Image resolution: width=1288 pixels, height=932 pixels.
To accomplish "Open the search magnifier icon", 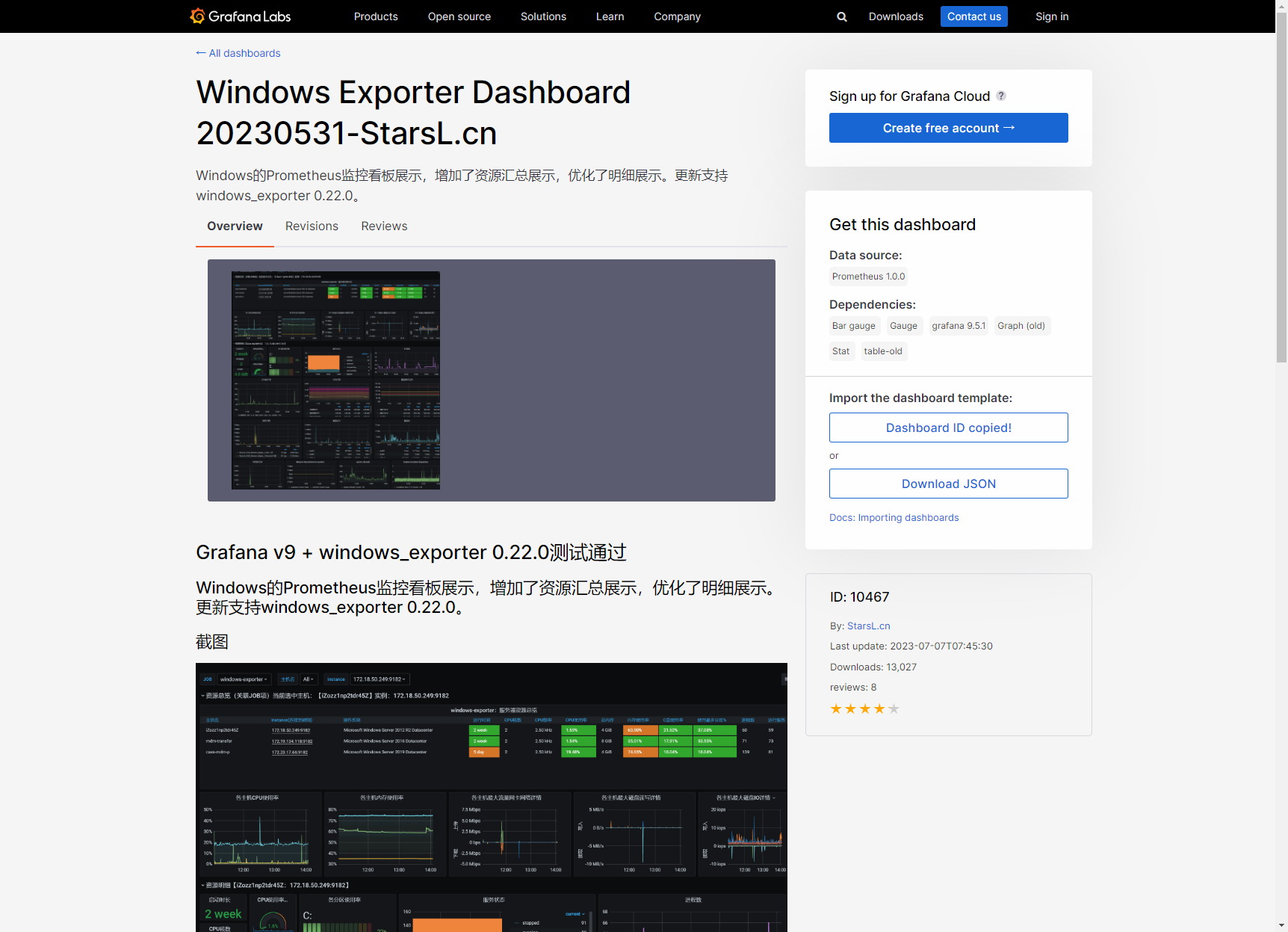I will [842, 16].
